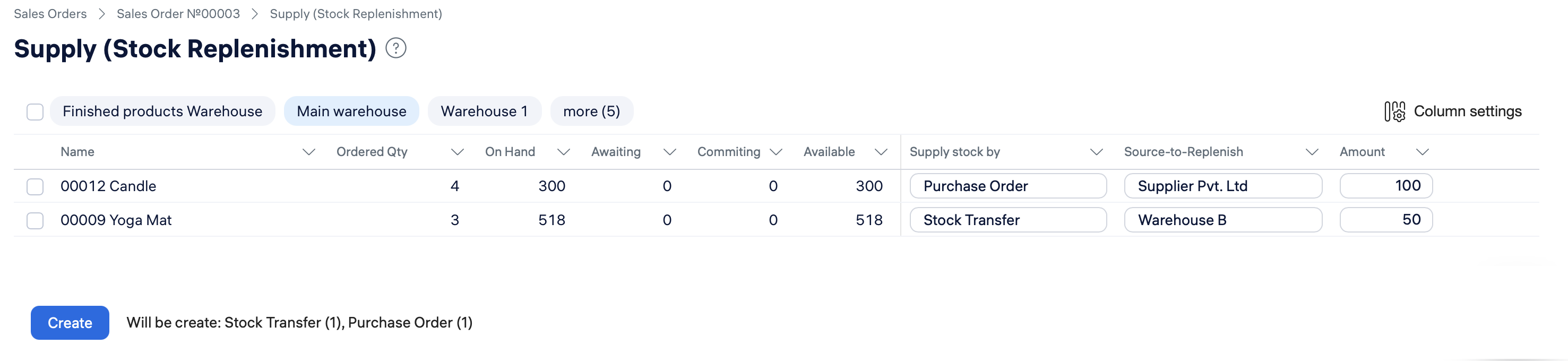Show more (5) warehouses
Viewport: 1568px width, 361px height.
(x=592, y=111)
